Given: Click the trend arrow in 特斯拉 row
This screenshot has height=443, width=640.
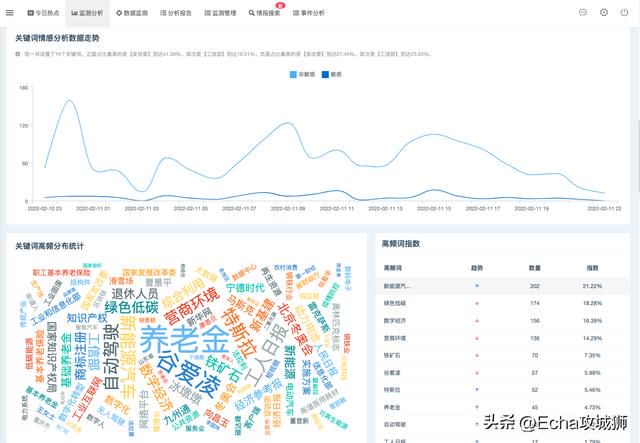Looking at the screenshot, I should (x=477, y=390).
